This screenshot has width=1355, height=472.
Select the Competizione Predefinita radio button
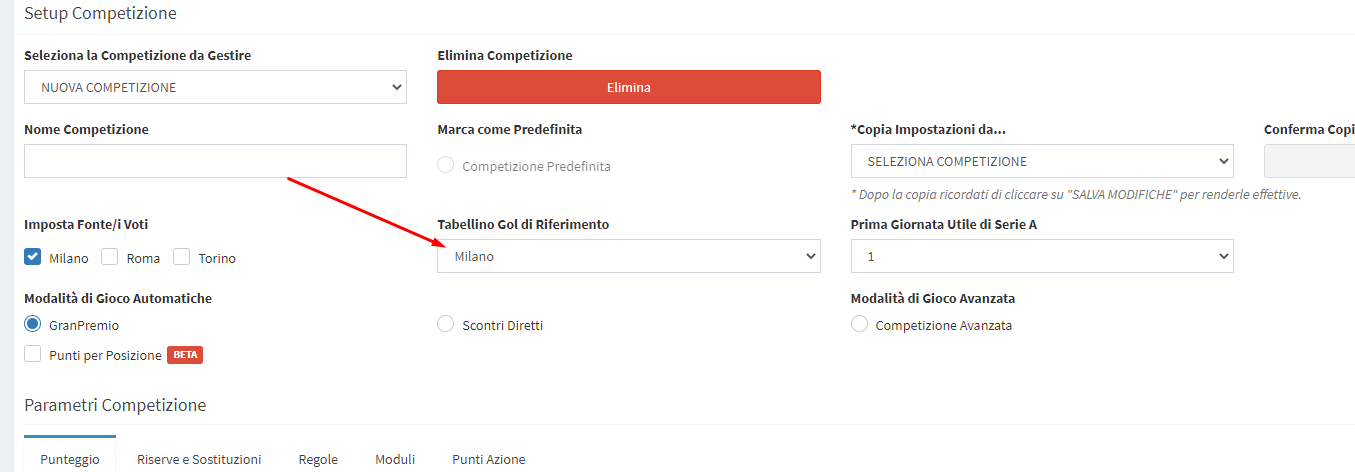[x=446, y=166]
